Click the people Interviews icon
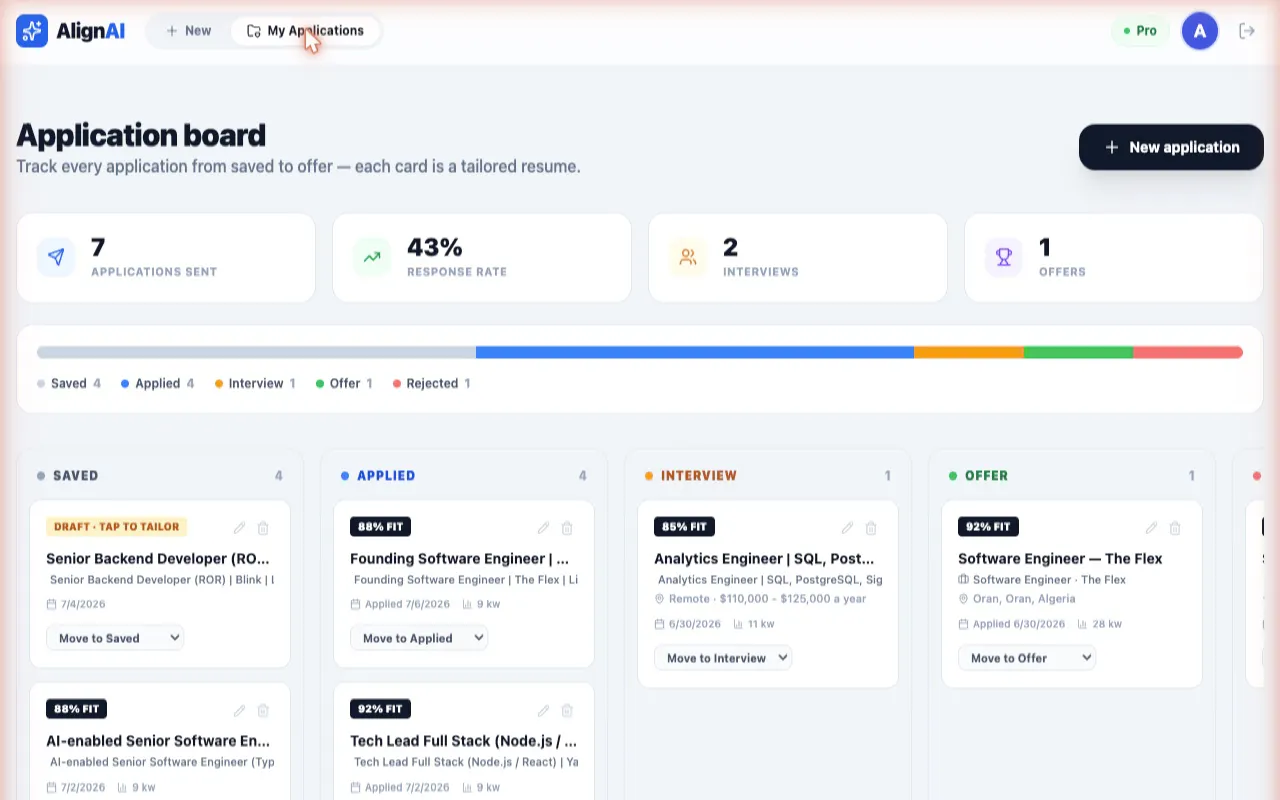The height and width of the screenshot is (800, 1280). 688,257
